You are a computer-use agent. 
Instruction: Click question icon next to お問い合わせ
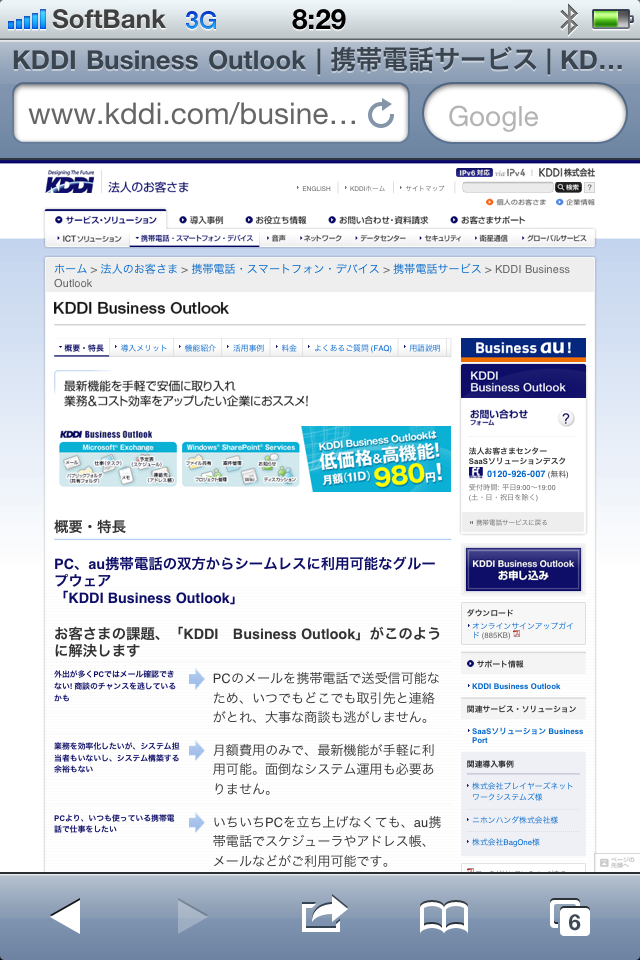[x=566, y=418]
